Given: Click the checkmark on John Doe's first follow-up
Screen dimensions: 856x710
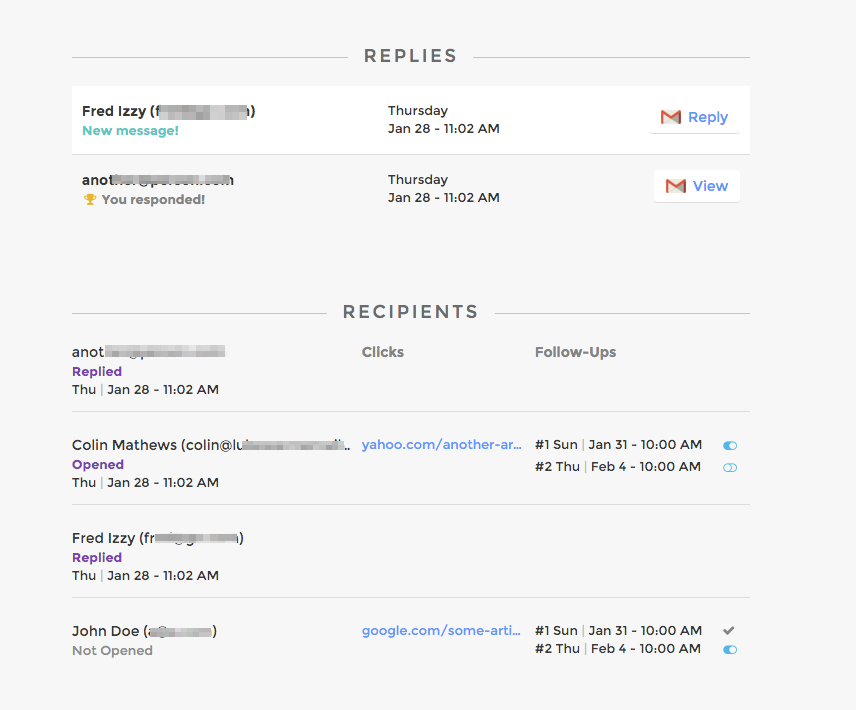Looking at the screenshot, I should click(x=729, y=630).
